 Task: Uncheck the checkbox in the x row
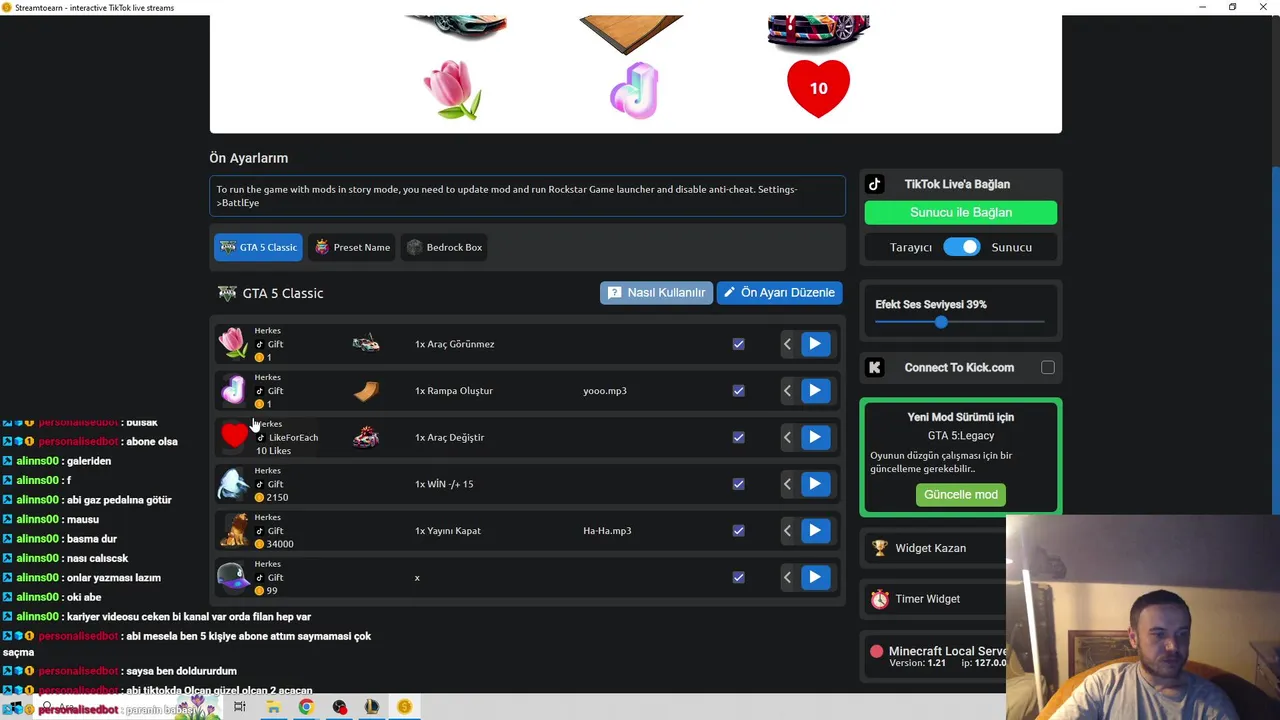pyautogui.click(x=738, y=577)
